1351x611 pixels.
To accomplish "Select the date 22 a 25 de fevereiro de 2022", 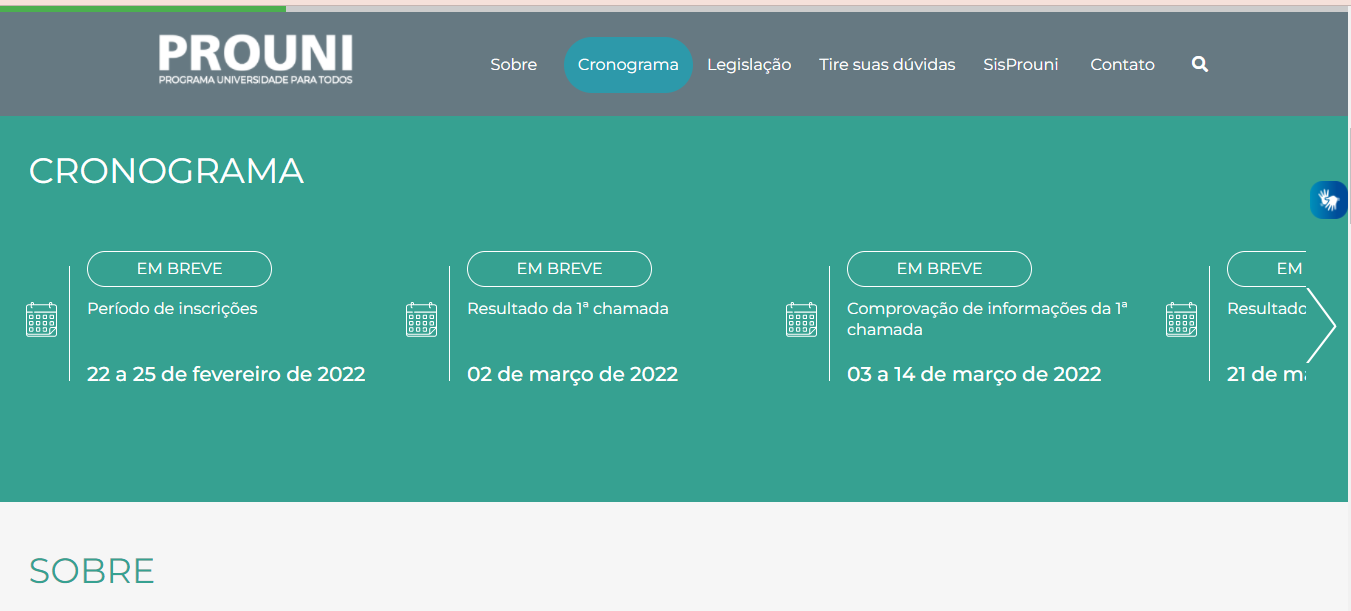I will (226, 374).
